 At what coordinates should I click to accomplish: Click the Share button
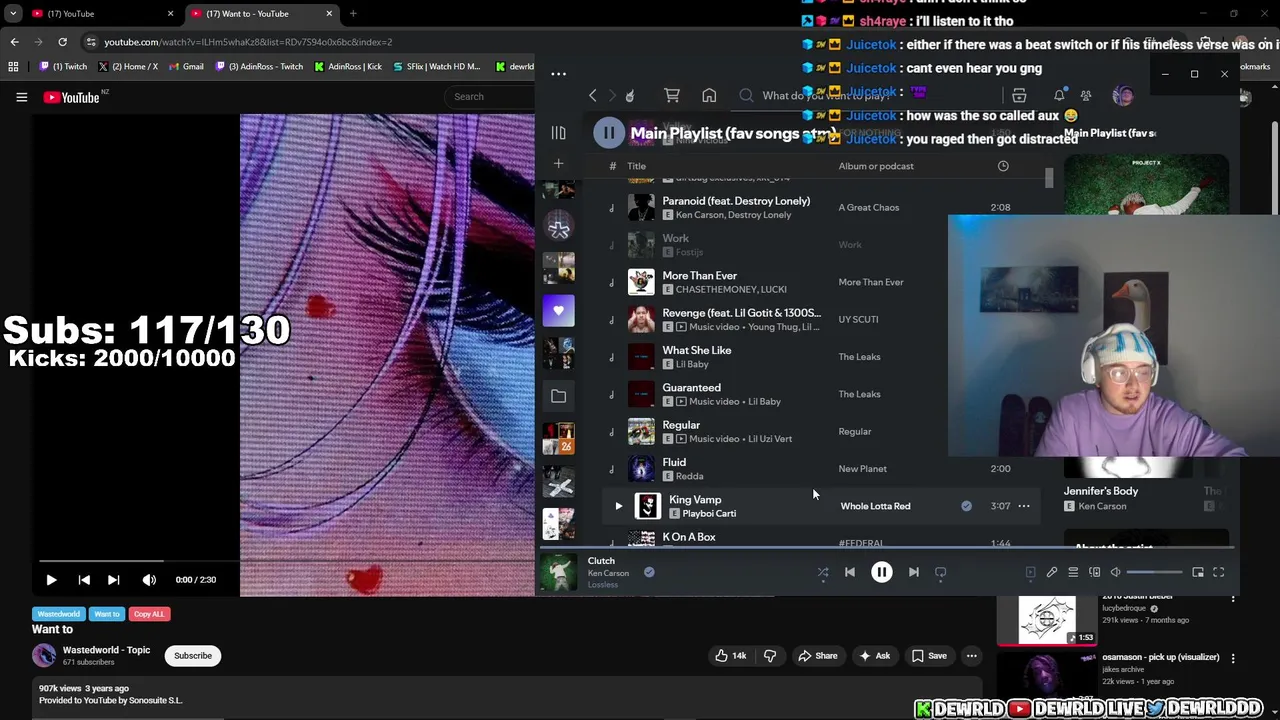(x=817, y=656)
